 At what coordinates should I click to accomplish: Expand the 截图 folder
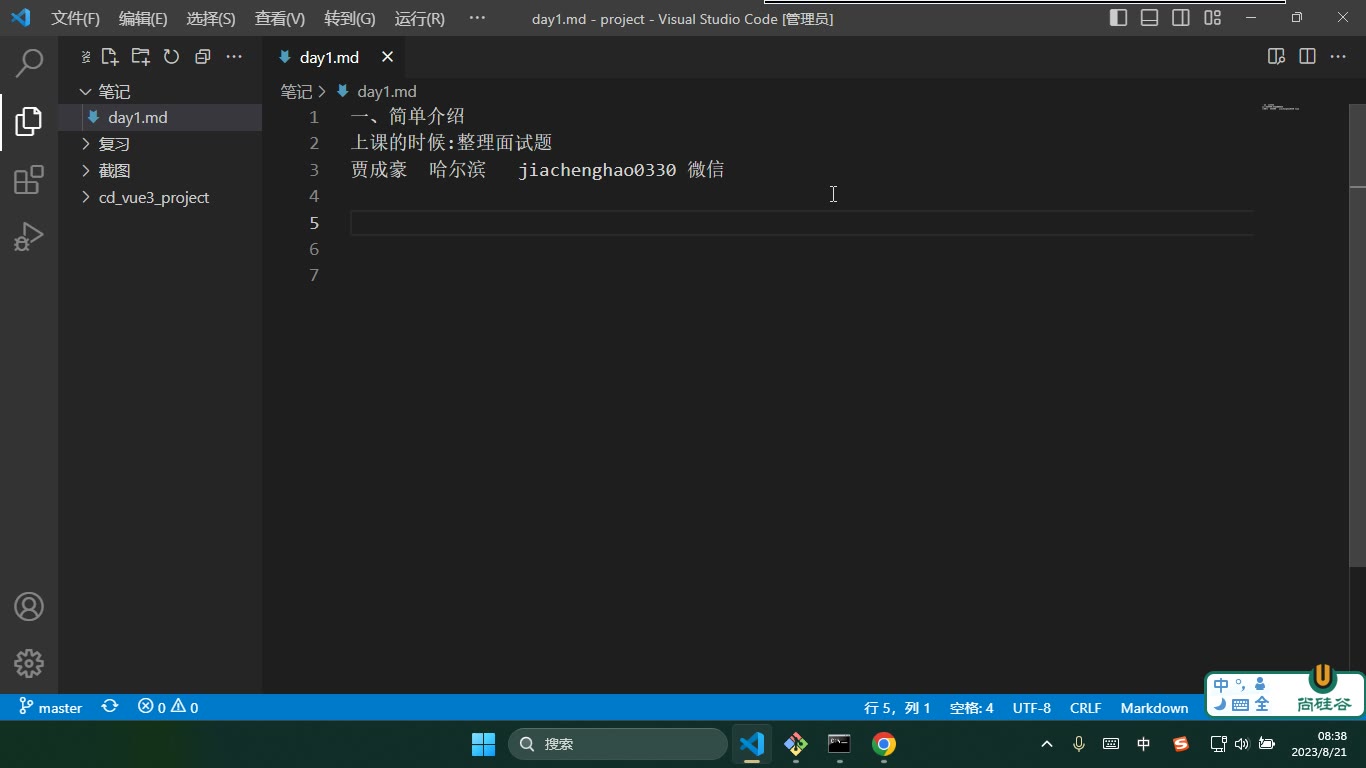click(x=161, y=171)
